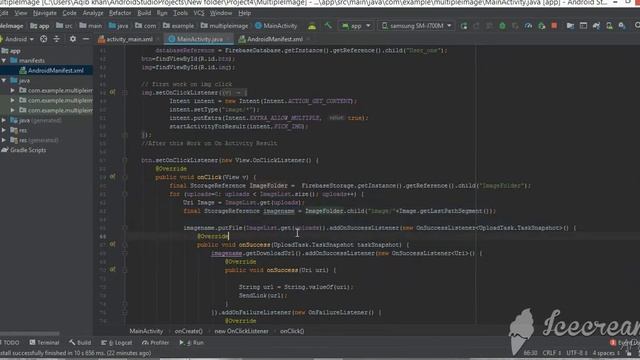The image size is (640, 360).
Task: Open the VCS menu
Action: tap(199, 13)
